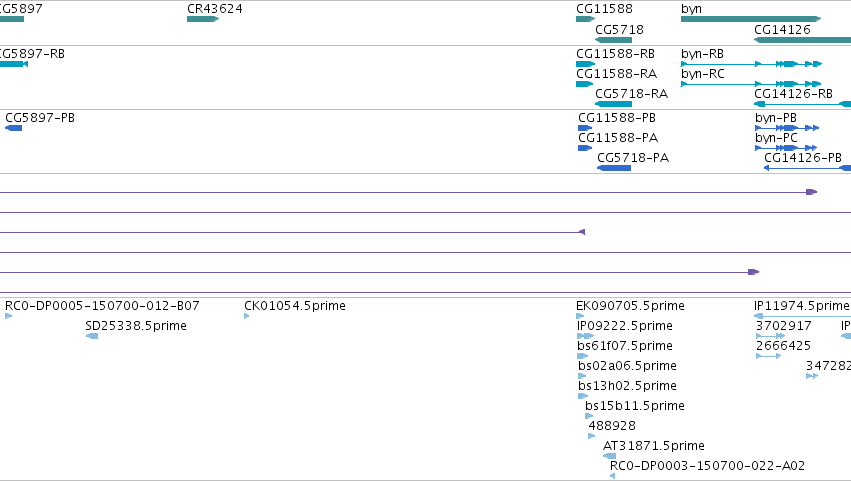Select the EK090705.5prime EST label
This screenshot has height=481, width=851.
click(630, 306)
